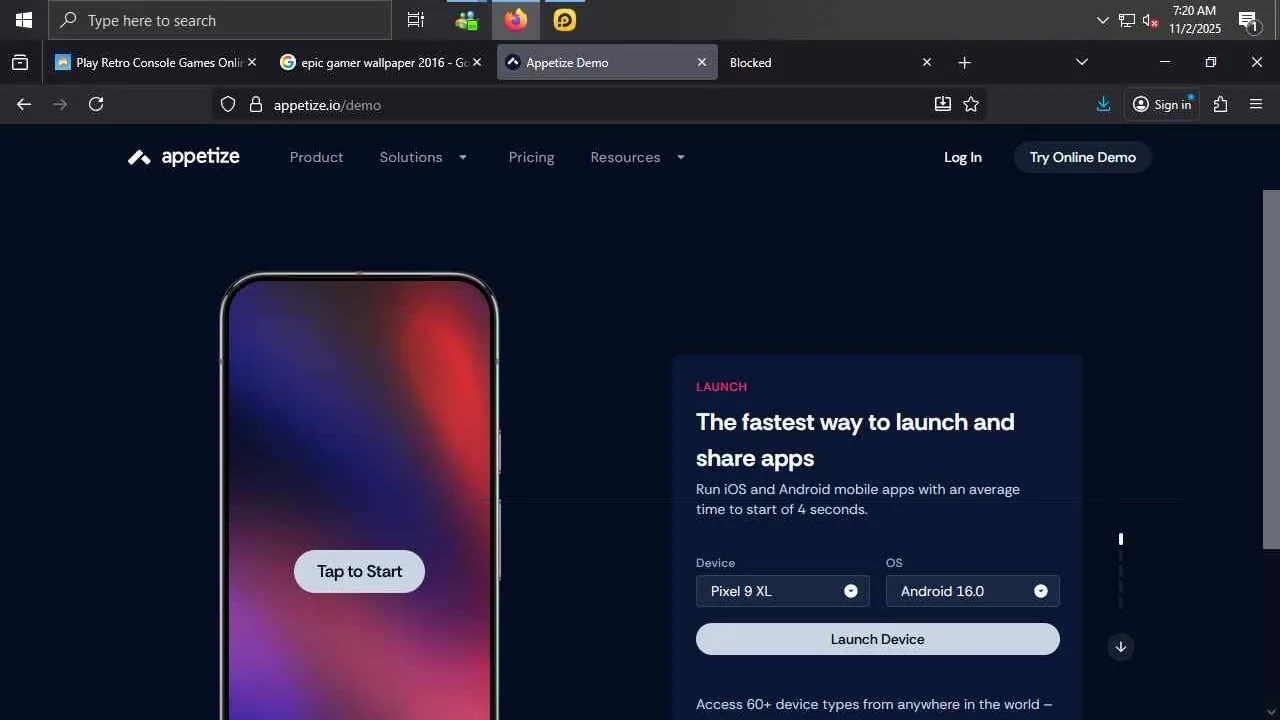Click the section progress indicator dots
The width and height of the screenshot is (1280, 720).
point(1121,571)
